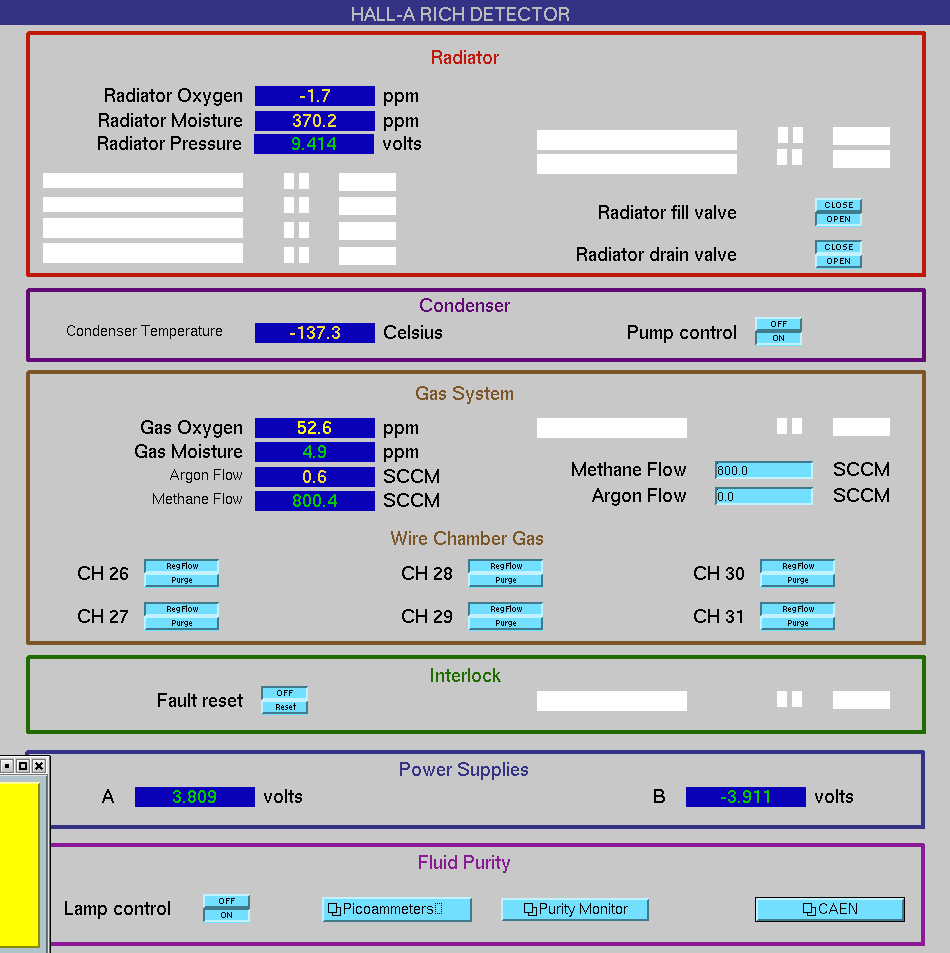Select RegFlow for CH 28

(x=506, y=566)
